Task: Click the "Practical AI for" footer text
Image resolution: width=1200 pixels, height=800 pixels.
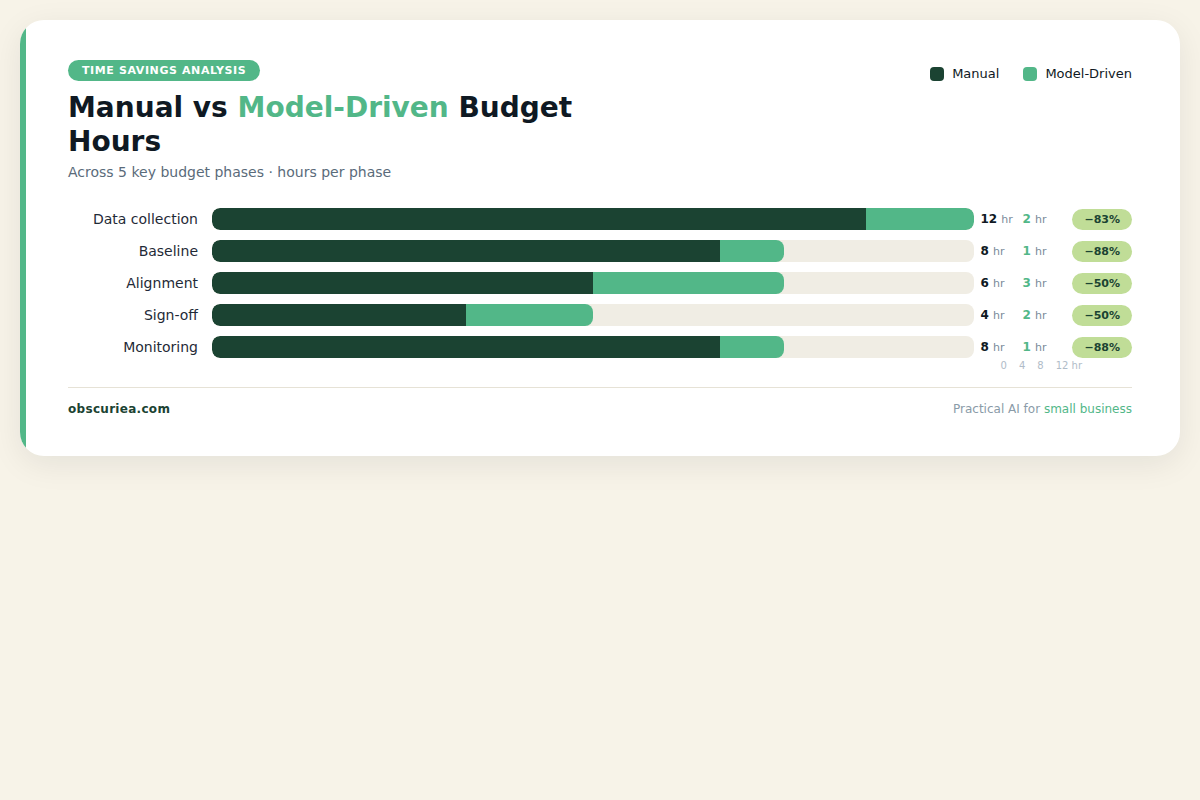Action: pos(996,409)
